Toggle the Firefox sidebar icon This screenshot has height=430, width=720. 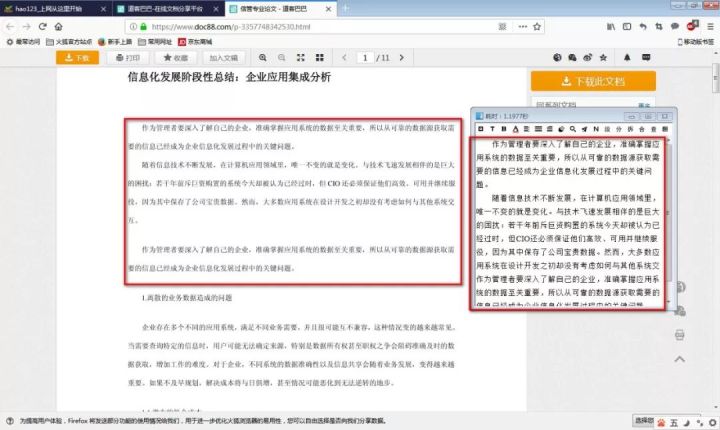(x=627, y=27)
